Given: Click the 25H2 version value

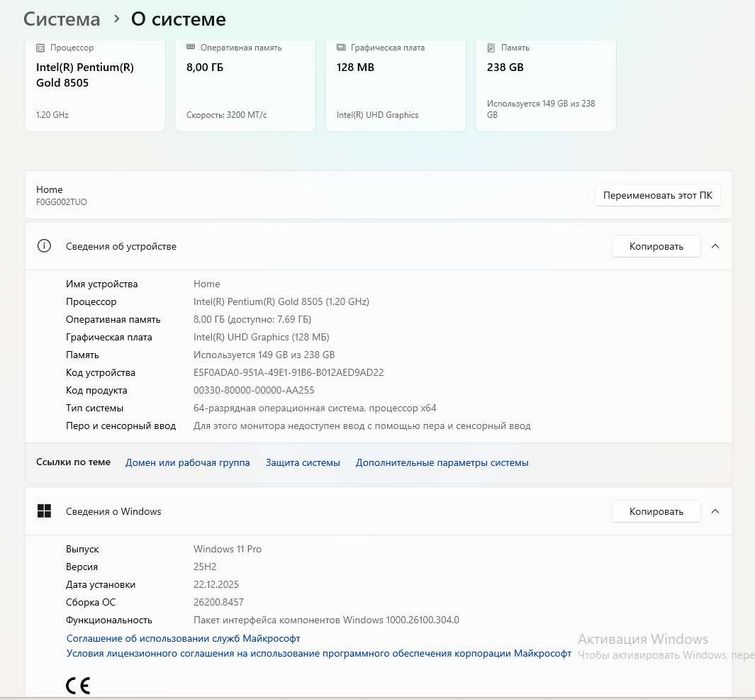Looking at the screenshot, I should [x=205, y=567].
